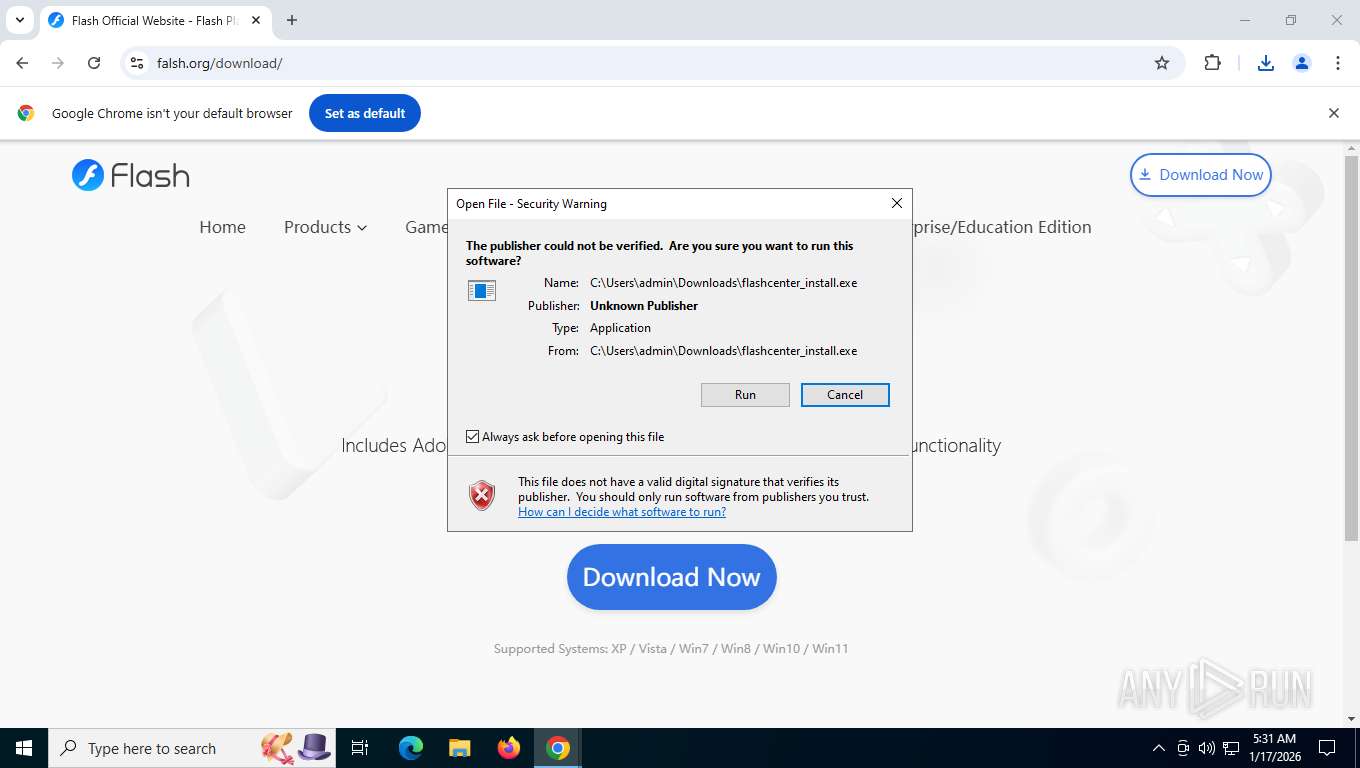Open the Chrome downloads icon
Screen dimensions: 1360x768
click(1266, 63)
